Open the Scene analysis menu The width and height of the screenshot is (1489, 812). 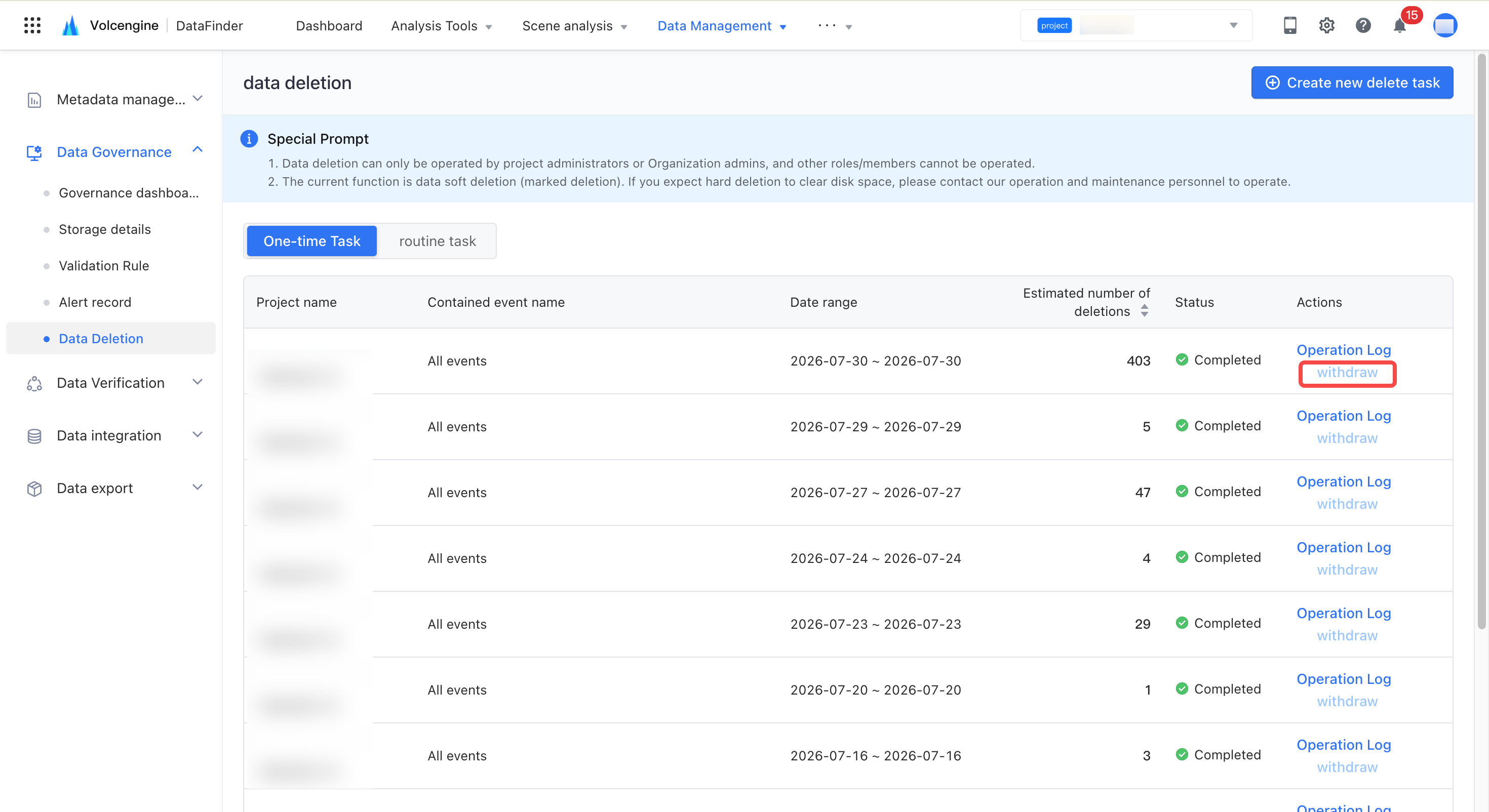574,26
